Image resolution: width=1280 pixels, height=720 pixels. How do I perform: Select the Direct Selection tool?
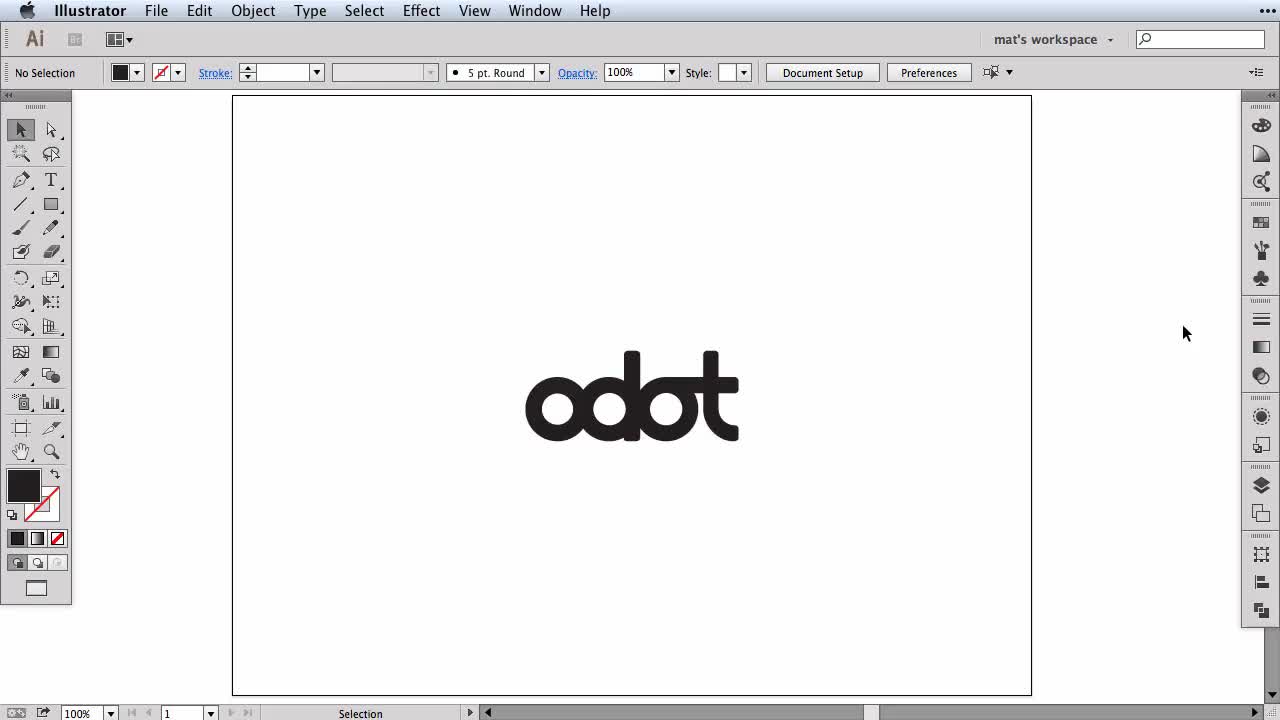(x=51, y=130)
